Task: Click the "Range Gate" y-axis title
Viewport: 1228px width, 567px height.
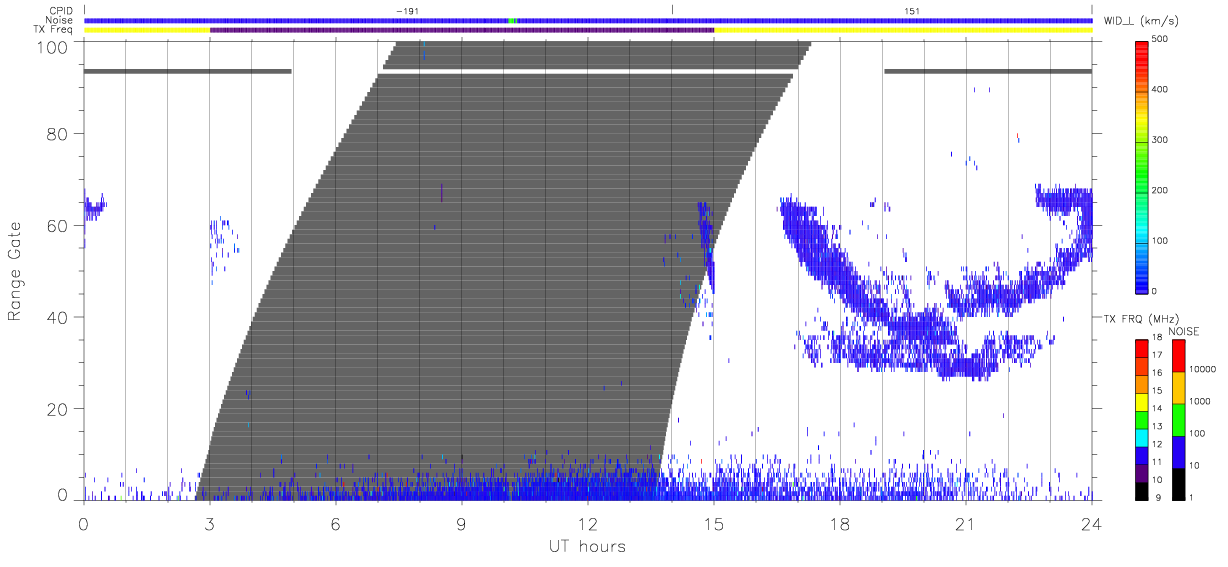Action: tap(16, 271)
